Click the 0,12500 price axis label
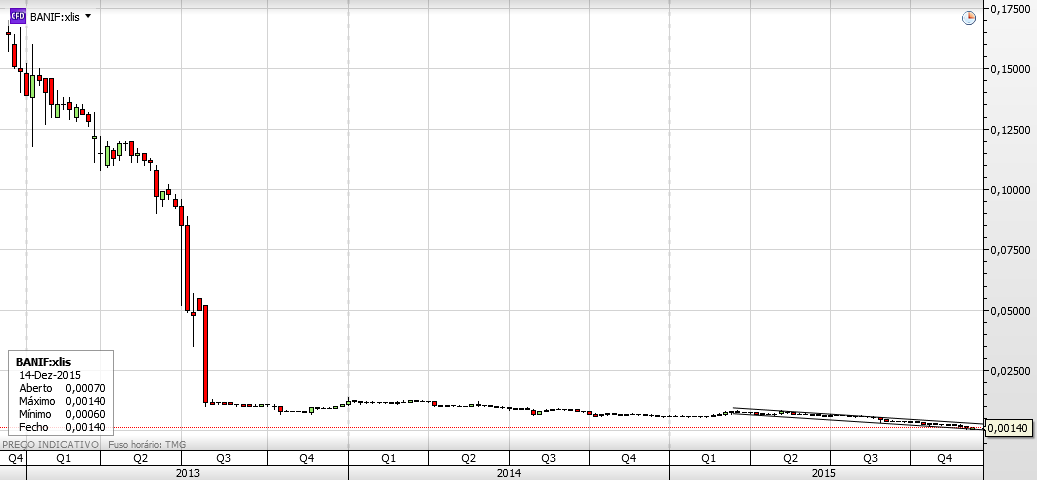Viewport: 1037px width, 480px height. tap(1012, 130)
